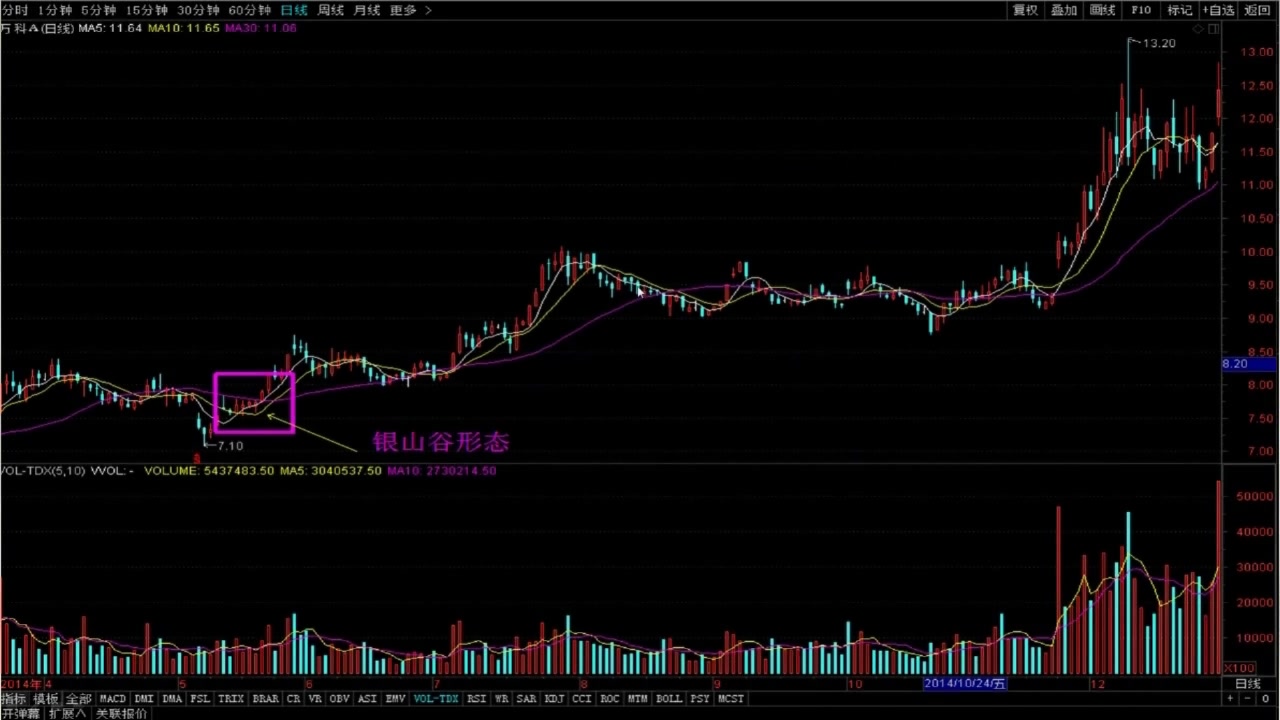Click the VOLUME: 5437483.50 readout
The width and height of the screenshot is (1280, 720).
pos(209,471)
